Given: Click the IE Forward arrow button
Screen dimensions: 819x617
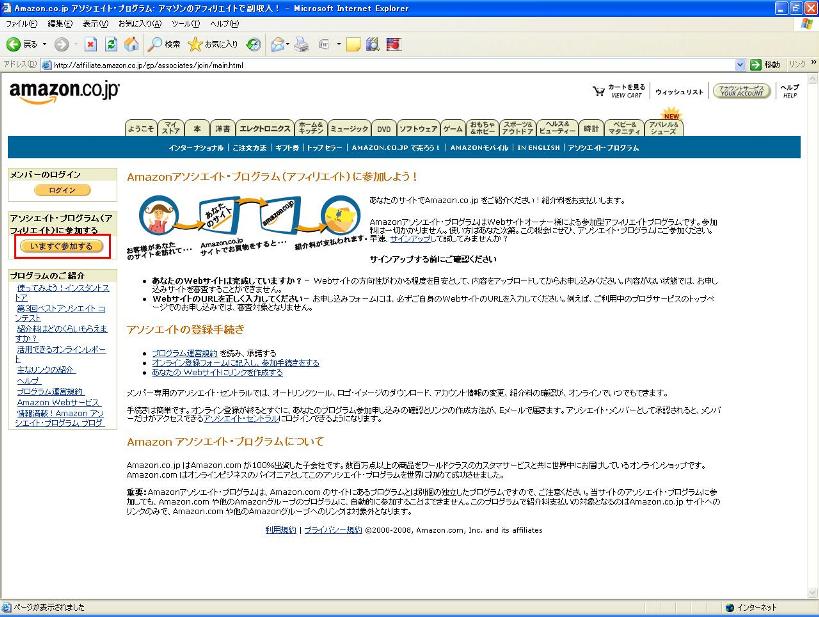Looking at the screenshot, I should tap(62, 44).
